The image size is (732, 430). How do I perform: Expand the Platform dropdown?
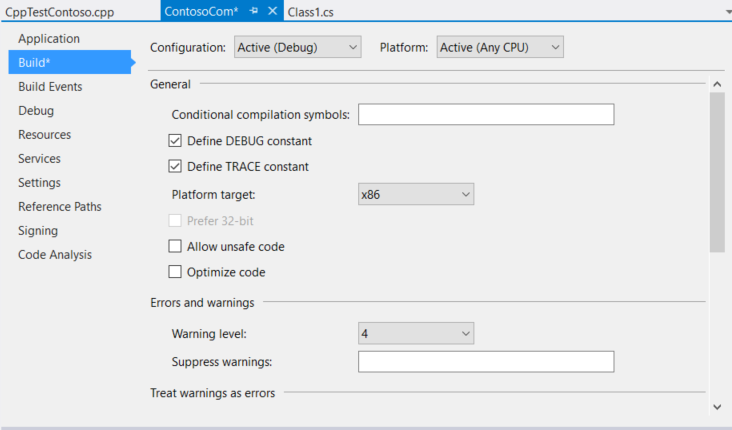pos(500,47)
